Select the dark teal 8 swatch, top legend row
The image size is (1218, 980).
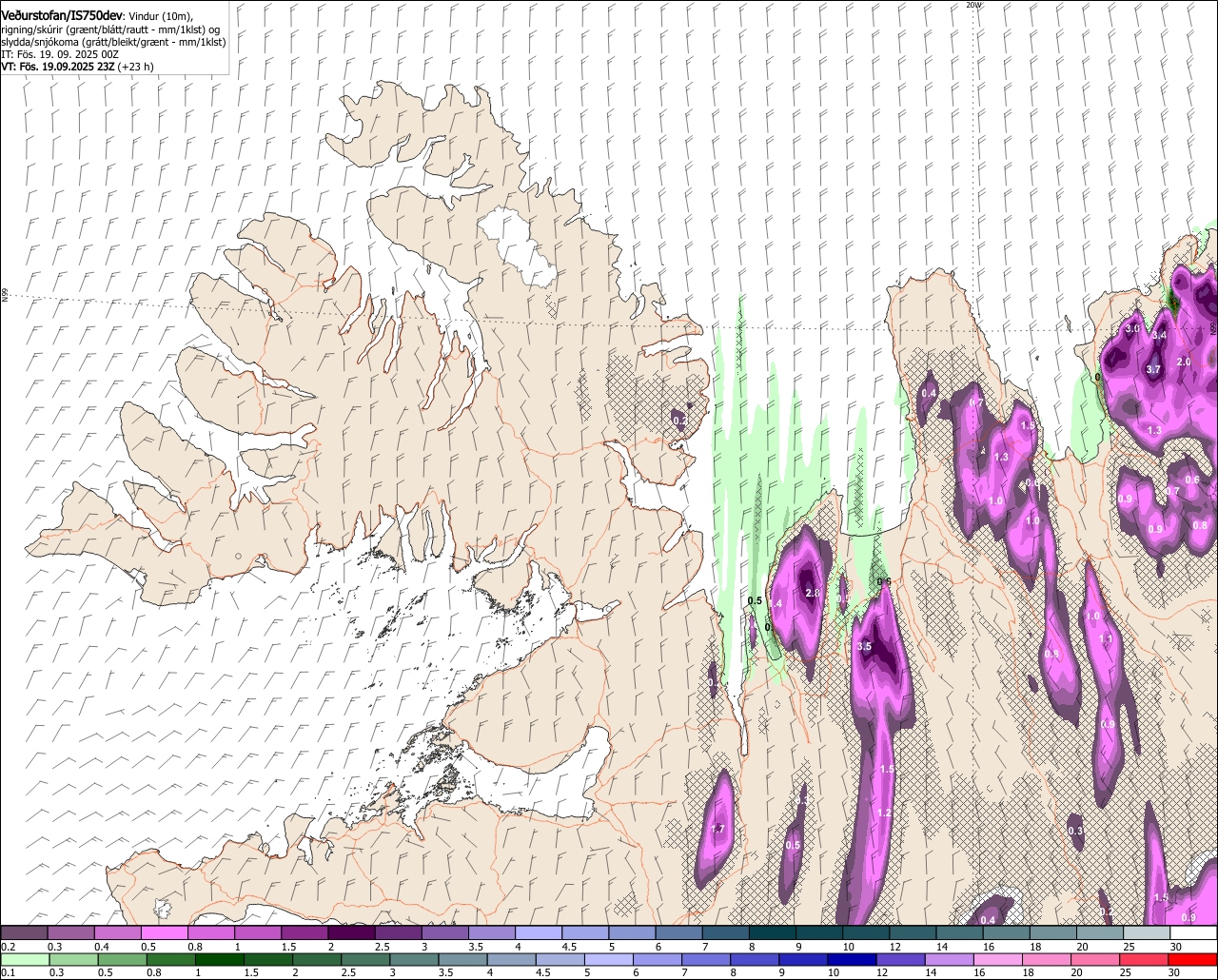(773, 933)
